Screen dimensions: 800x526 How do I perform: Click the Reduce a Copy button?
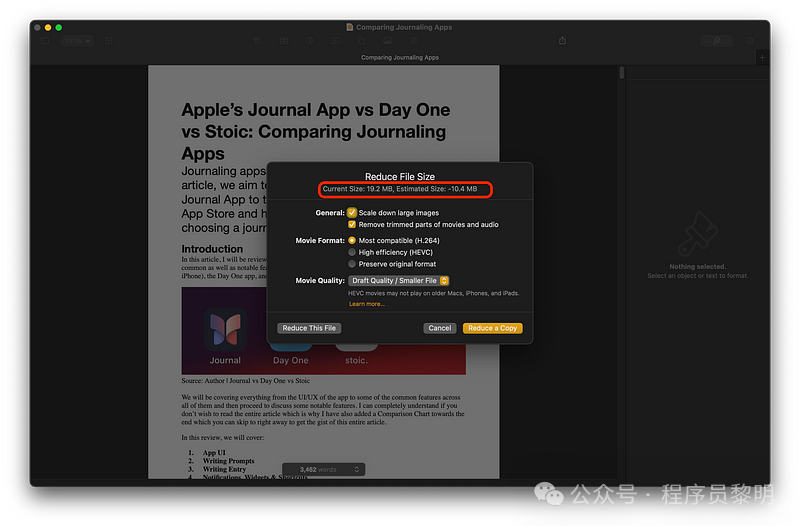(x=492, y=328)
